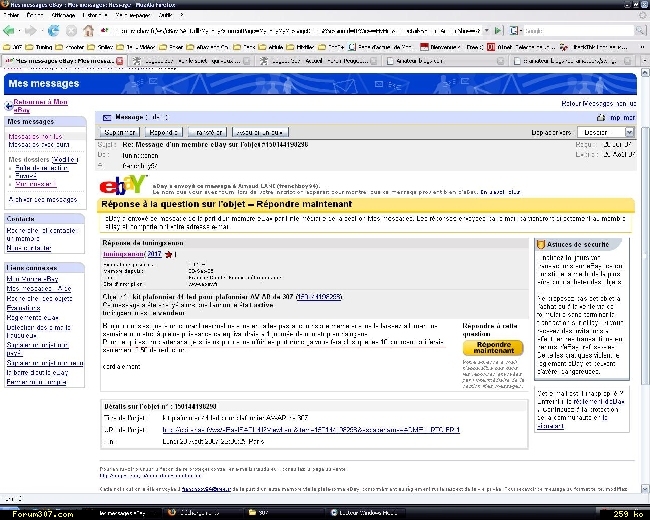
Task: Open the 'Page d'accueil' bookmark
Action: [x=381, y=47]
